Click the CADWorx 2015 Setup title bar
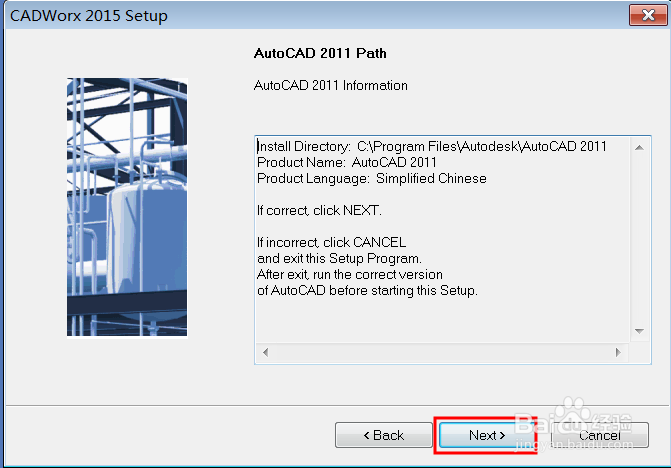The height and width of the screenshot is (468, 671). coord(300,15)
